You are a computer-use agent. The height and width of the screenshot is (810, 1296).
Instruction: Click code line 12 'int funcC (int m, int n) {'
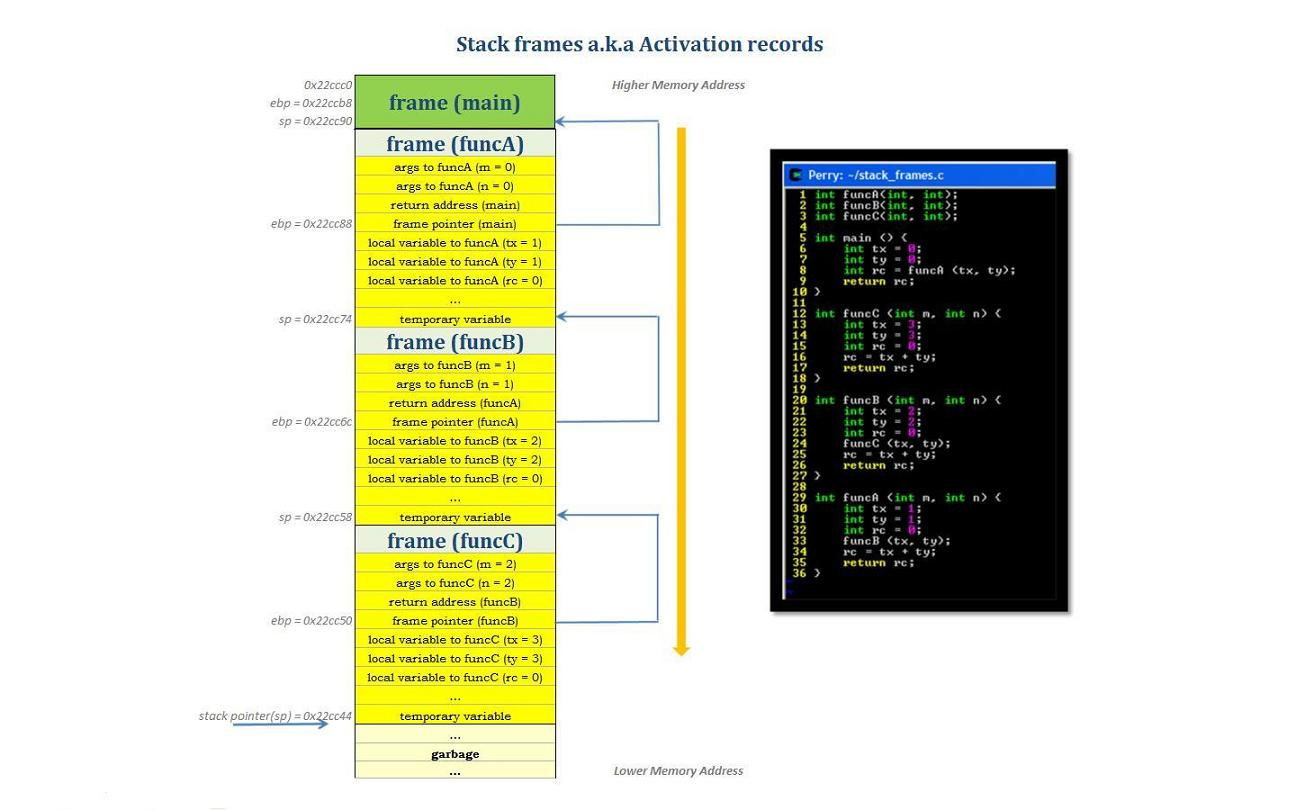(907, 314)
